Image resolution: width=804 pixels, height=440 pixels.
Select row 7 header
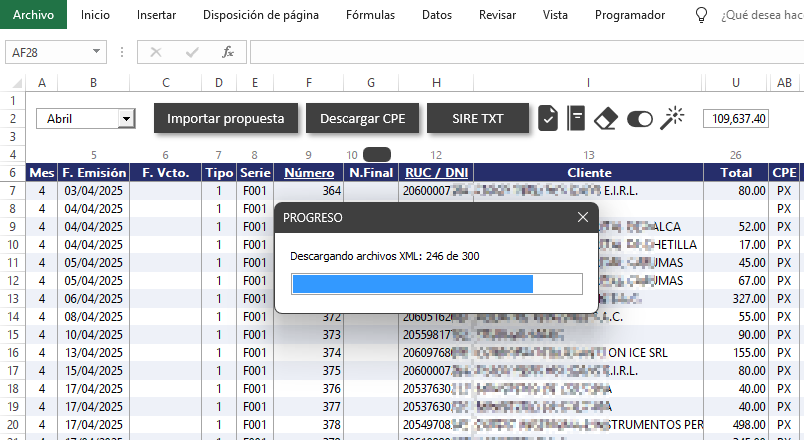coord(13,191)
